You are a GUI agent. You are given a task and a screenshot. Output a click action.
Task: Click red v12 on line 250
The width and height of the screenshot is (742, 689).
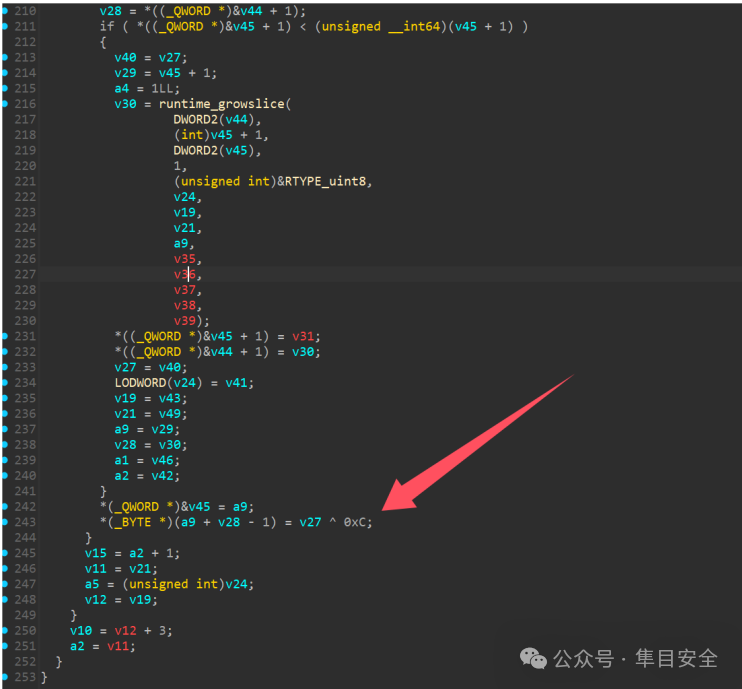tap(125, 631)
